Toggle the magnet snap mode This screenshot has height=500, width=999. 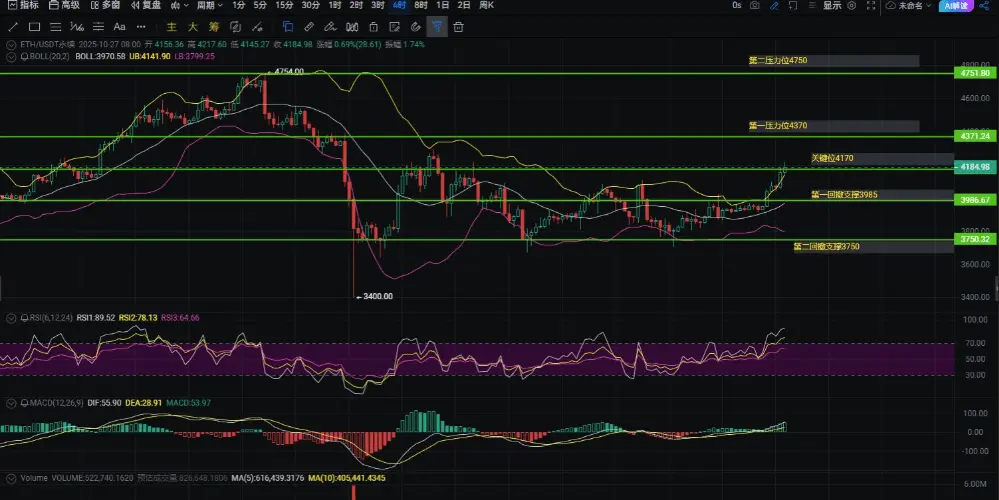point(415,27)
